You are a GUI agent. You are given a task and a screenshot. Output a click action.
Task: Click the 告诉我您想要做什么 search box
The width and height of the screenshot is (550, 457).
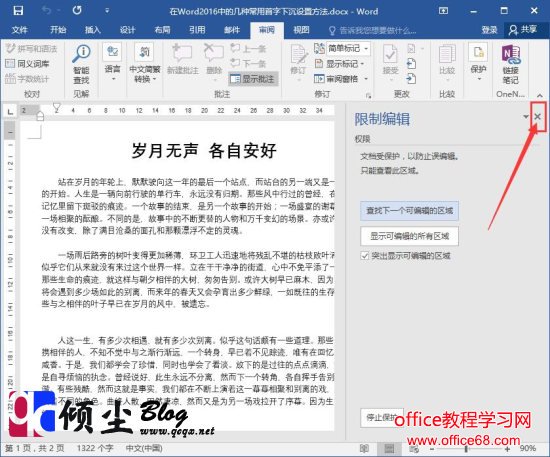[373, 31]
